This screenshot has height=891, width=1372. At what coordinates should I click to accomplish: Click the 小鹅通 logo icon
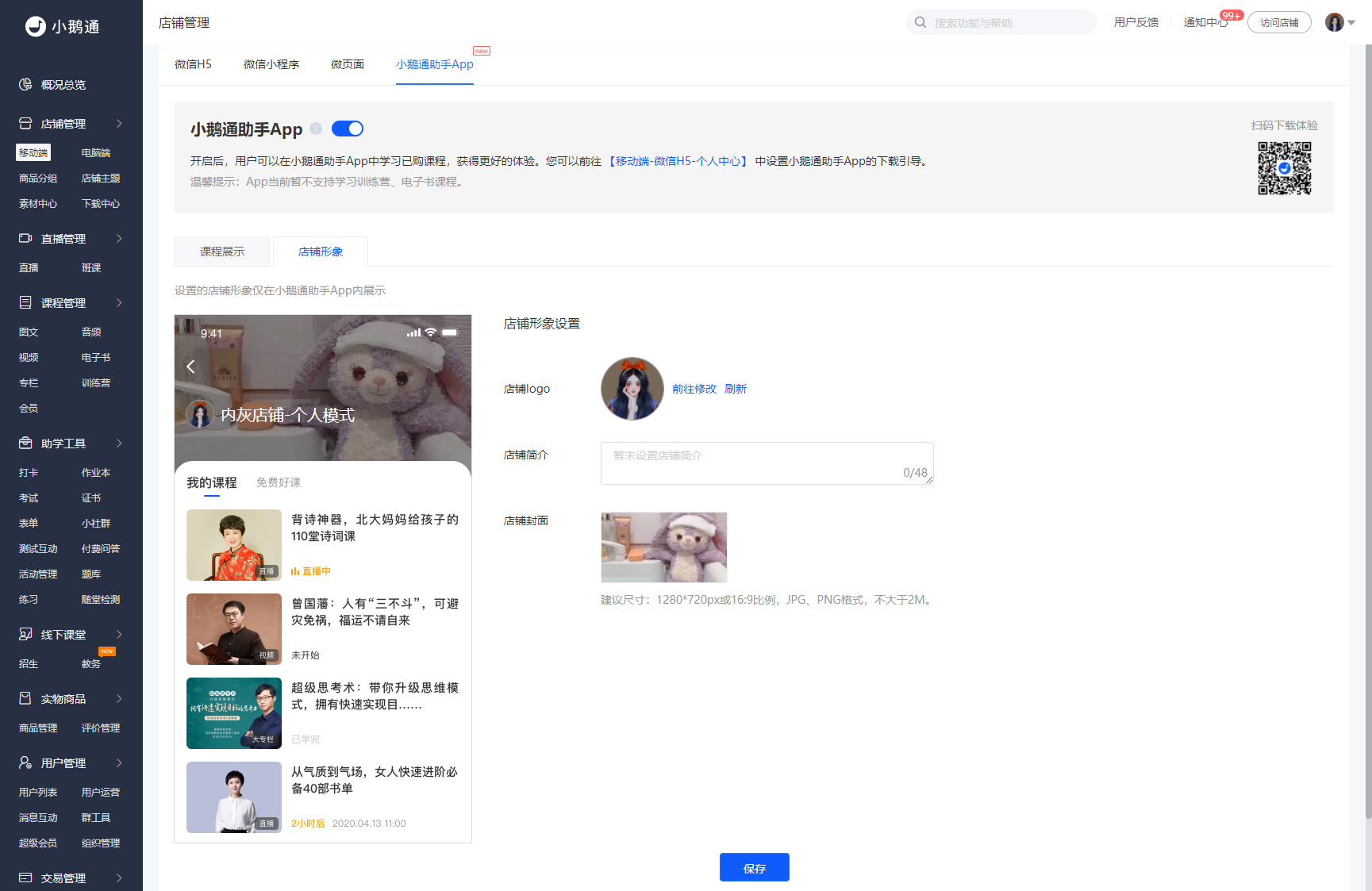(36, 26)
